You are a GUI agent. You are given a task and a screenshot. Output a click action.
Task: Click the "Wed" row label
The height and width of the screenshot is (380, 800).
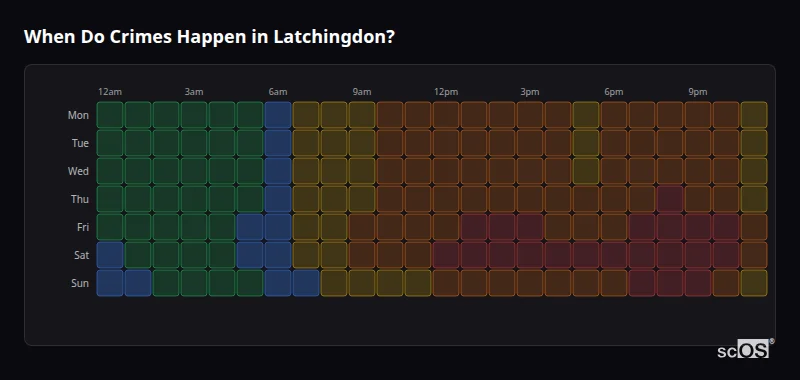(78, 171)
